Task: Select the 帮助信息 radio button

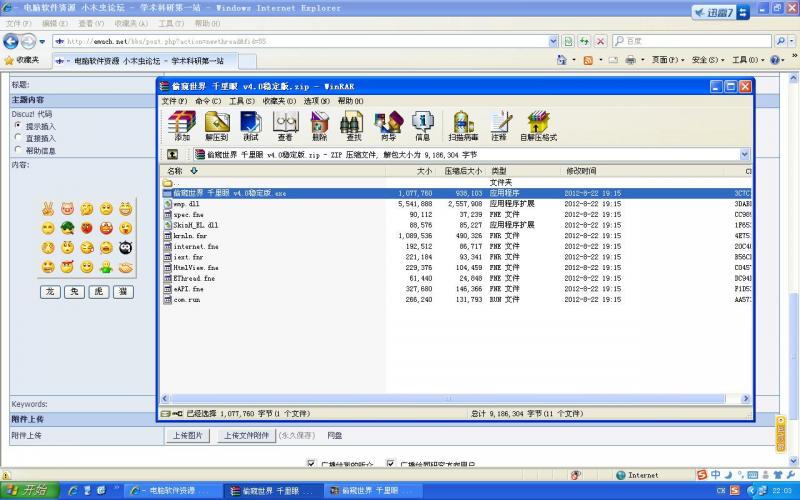Action: (18, 150)
